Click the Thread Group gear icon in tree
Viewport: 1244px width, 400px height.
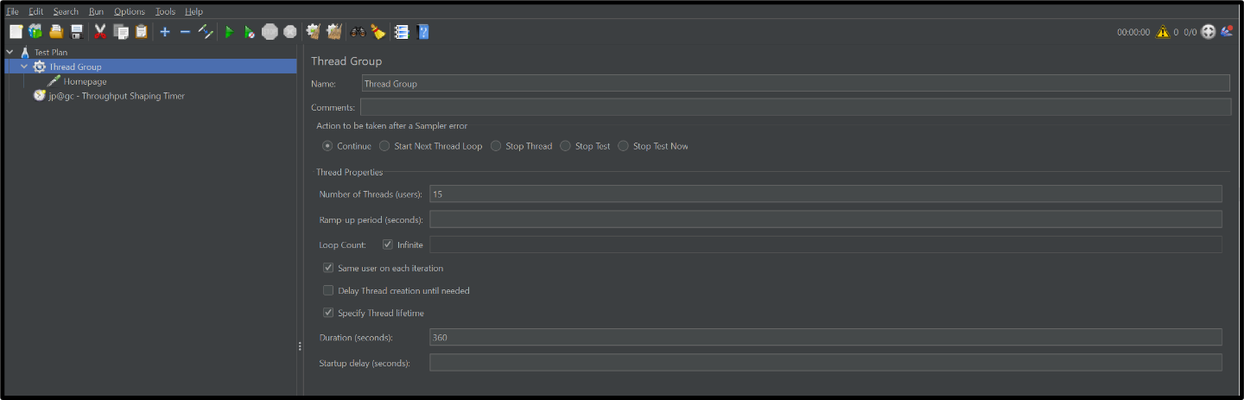click(x=39, y=67)
